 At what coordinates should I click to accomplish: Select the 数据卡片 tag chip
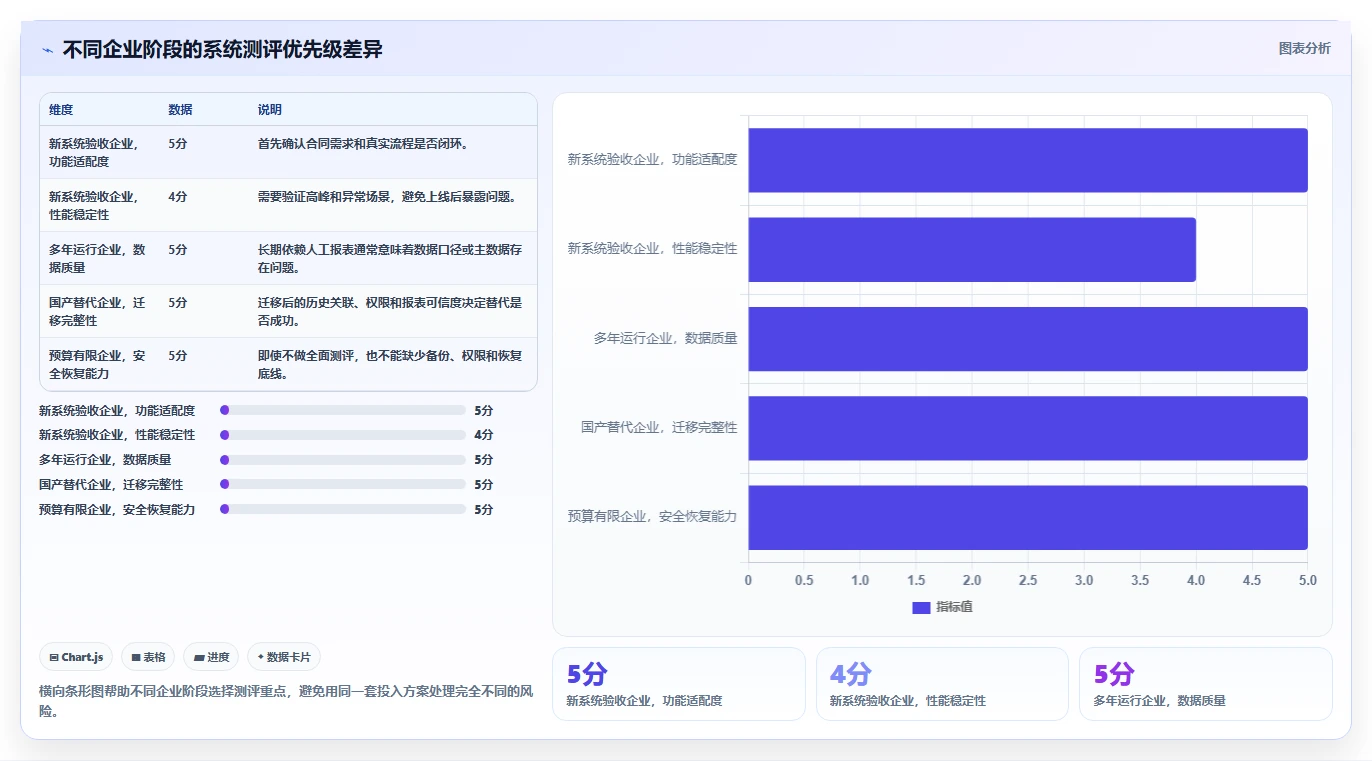284,657
